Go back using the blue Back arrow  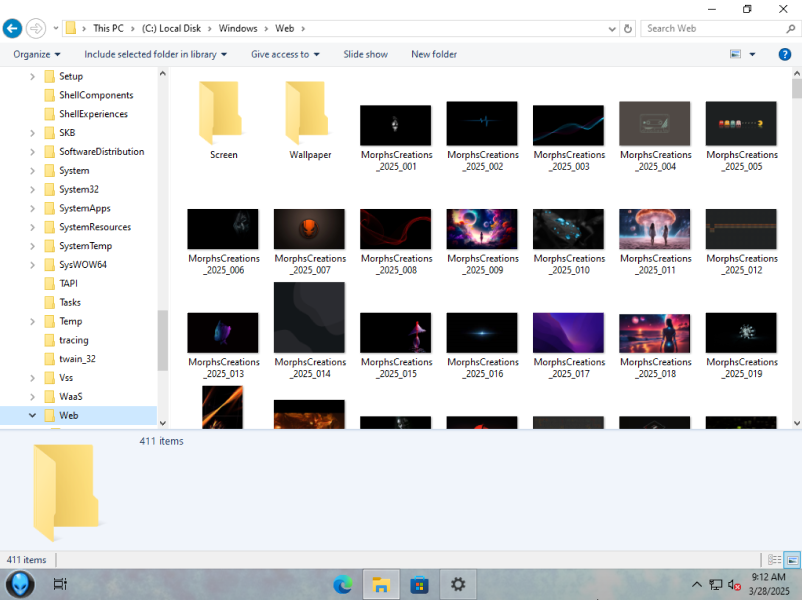12,28
